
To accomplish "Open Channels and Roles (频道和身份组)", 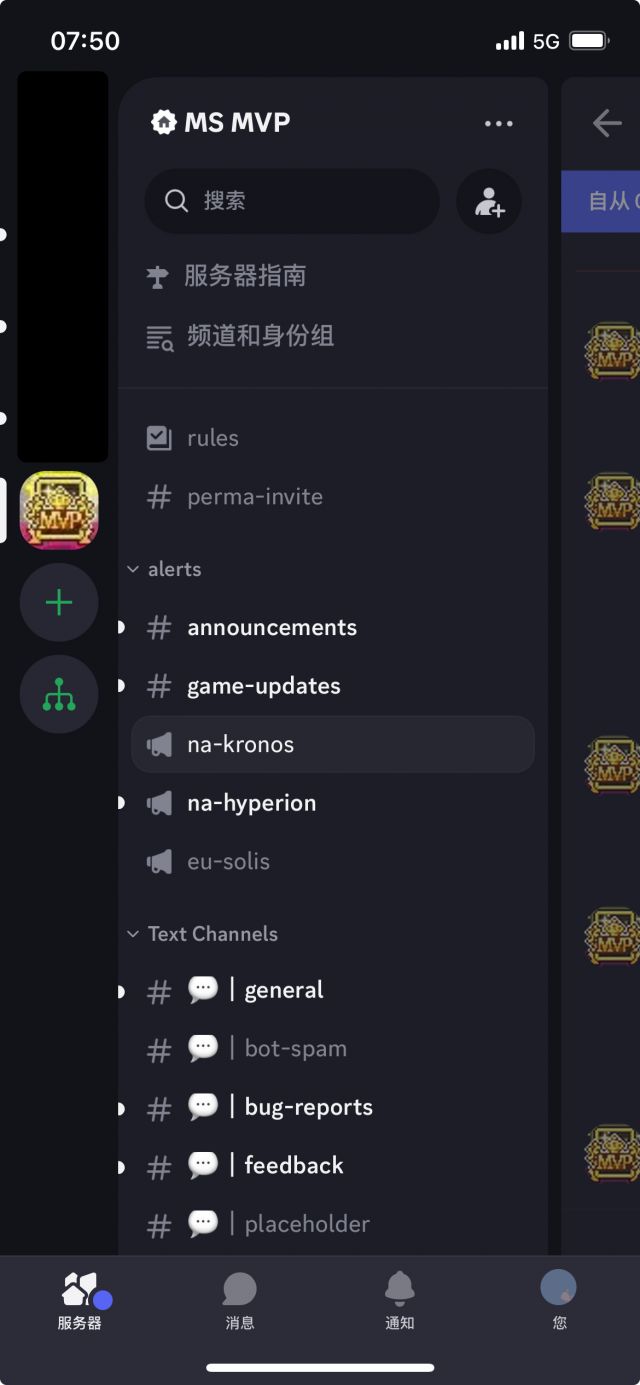I will 259,336.
